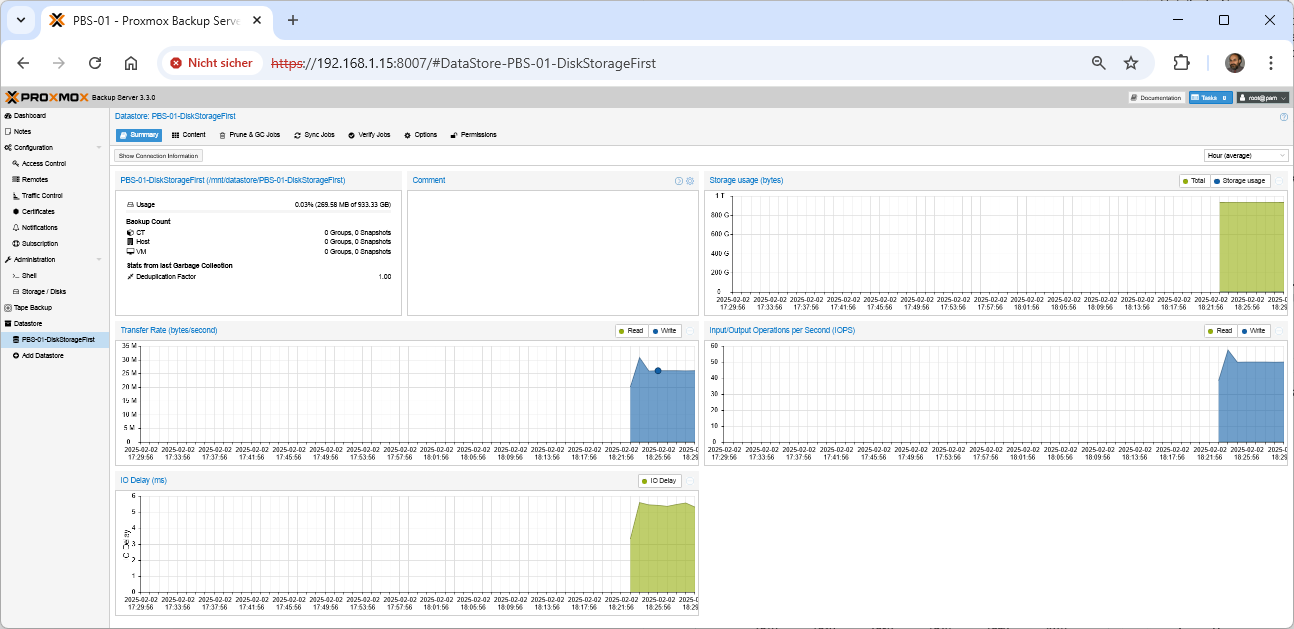Collapse the Configuration section in sidebar
This screenshot has height=629, width=1294.
(x=99, y=148)
